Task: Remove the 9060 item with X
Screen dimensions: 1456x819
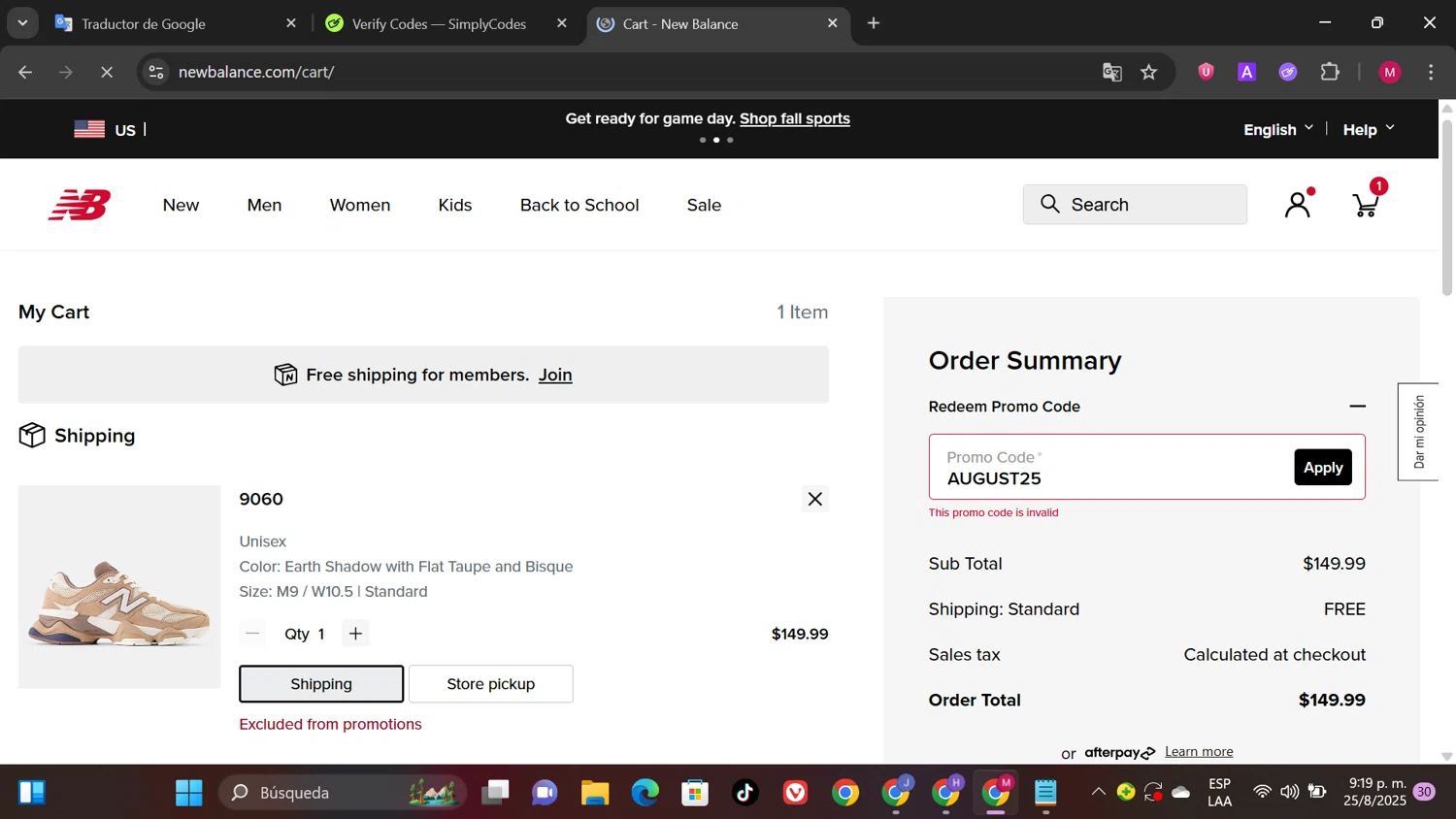Action: point(814,499)
